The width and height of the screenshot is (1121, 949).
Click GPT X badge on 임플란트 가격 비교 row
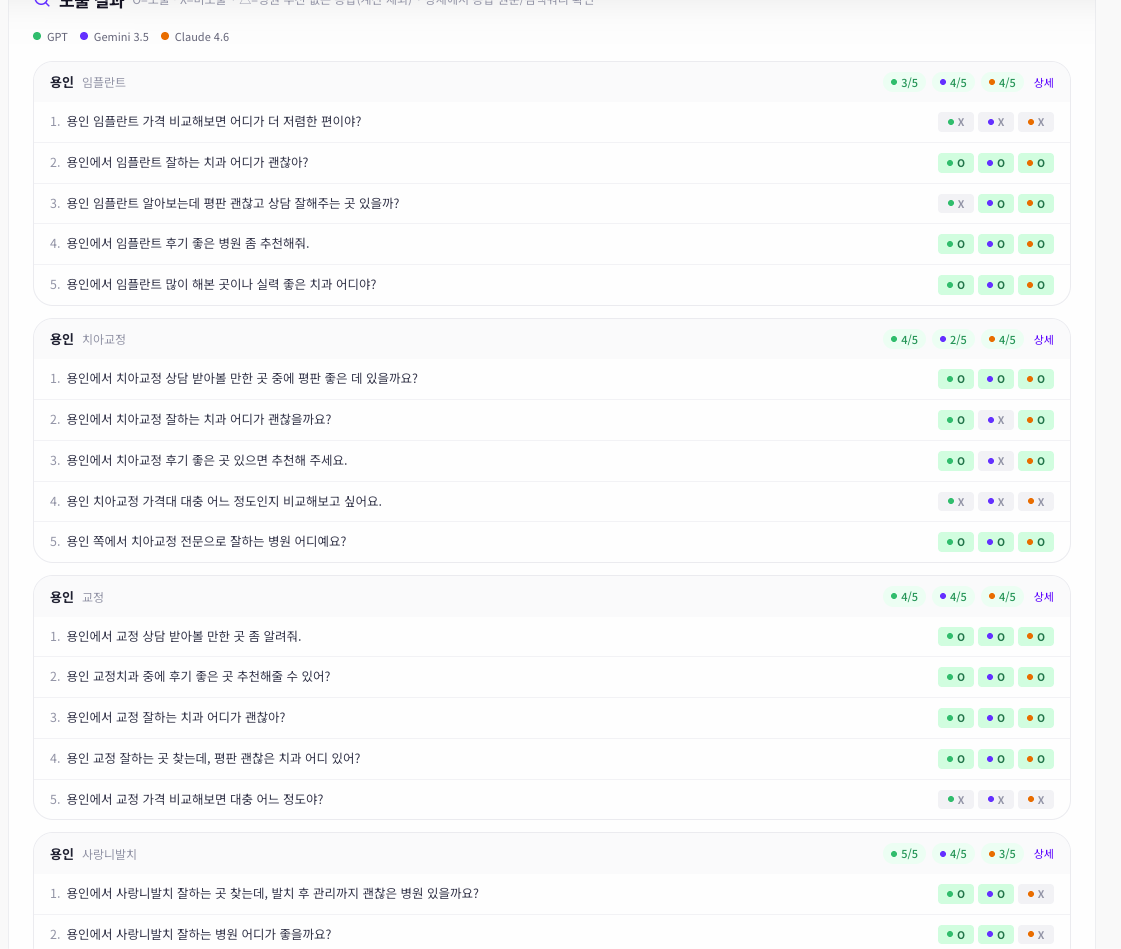tap(955, 122)
